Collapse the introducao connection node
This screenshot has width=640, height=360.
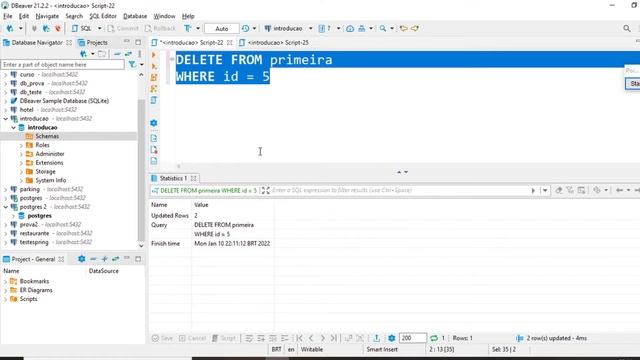tap(5, 119)
